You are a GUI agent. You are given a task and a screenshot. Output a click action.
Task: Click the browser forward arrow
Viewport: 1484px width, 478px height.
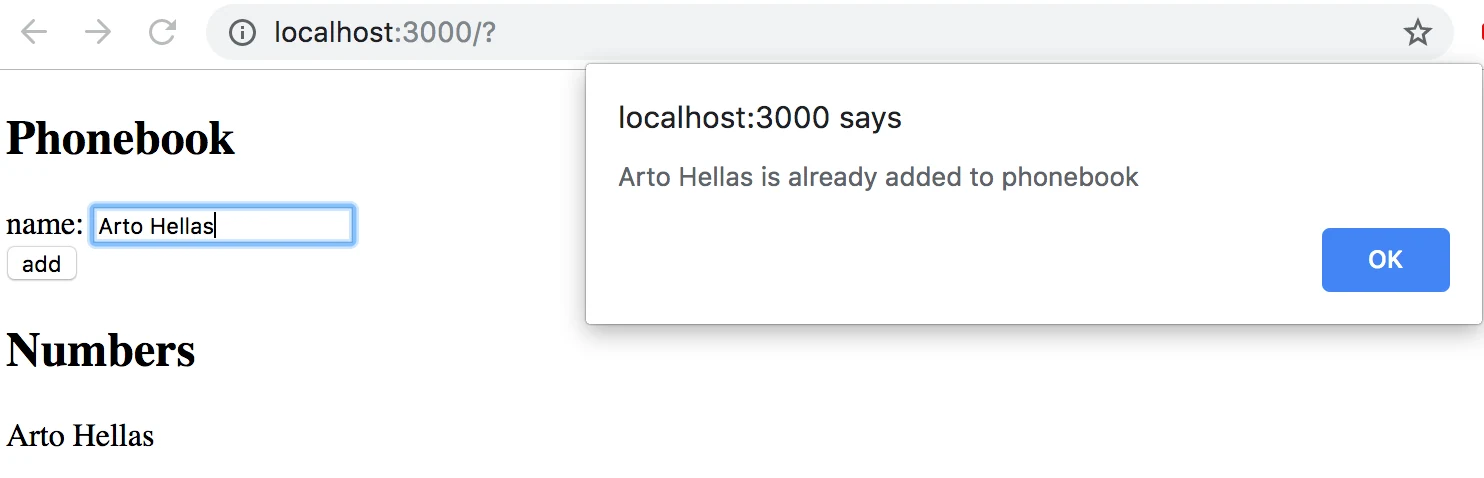click(x=98, y=33)
